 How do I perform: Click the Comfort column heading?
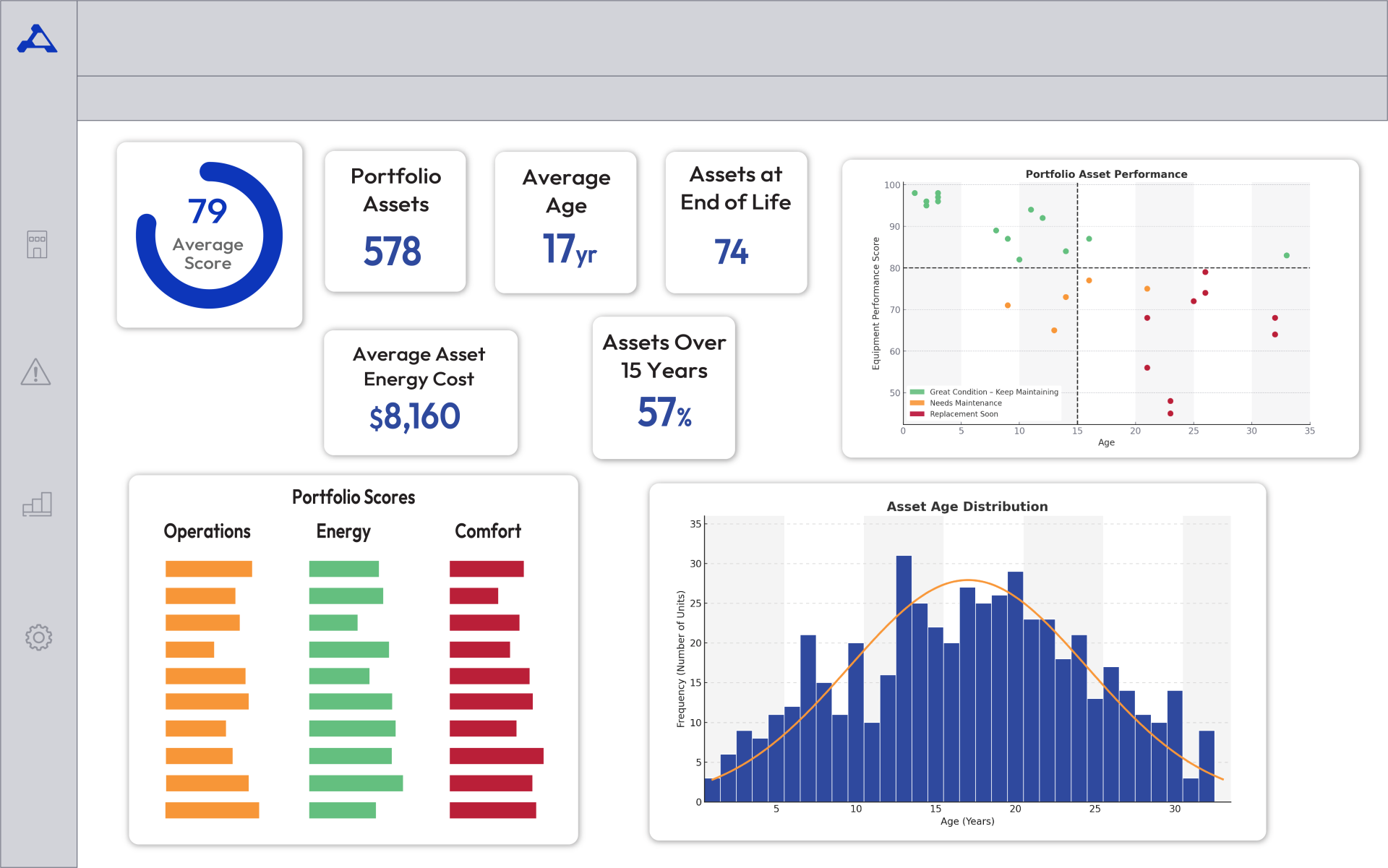[488, 531]
